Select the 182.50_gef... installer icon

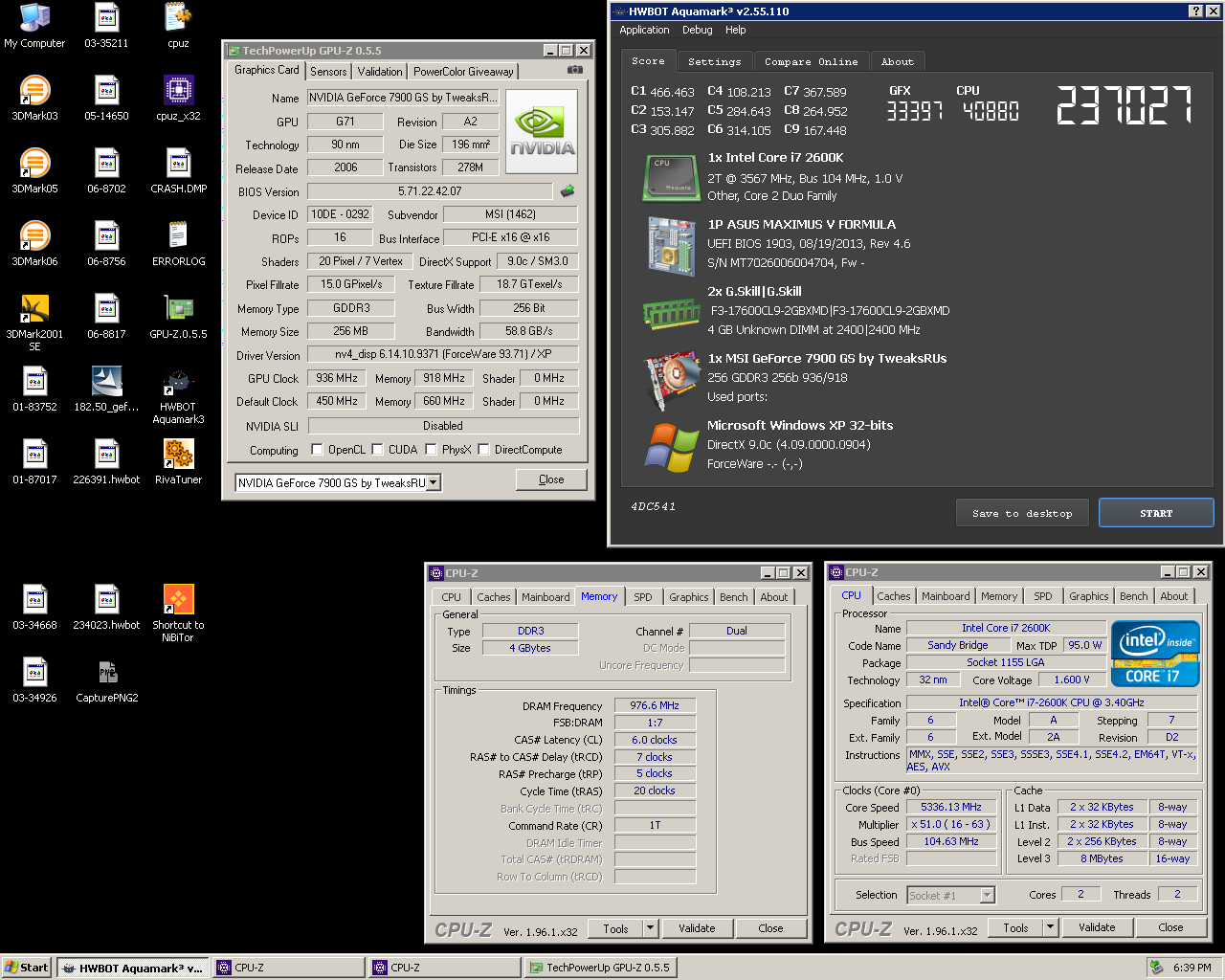[107, 389]
